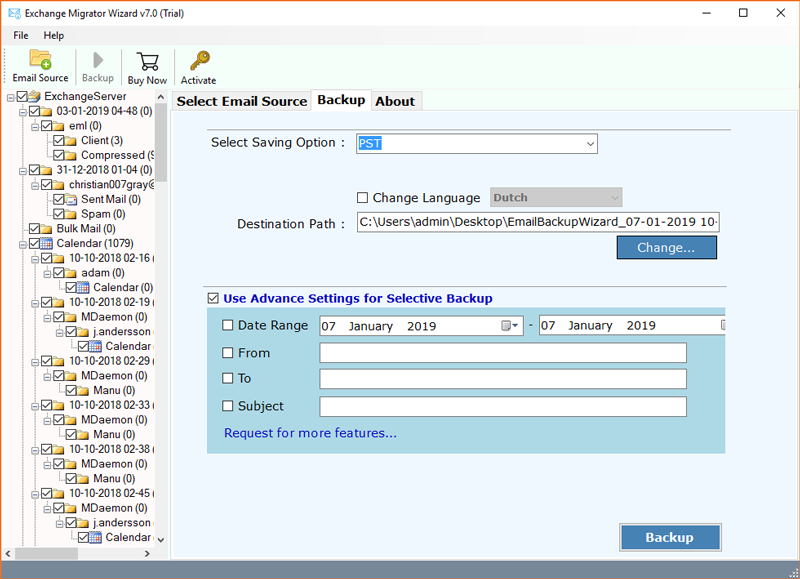Viewport: 800px width, 579px height.
Task: Open the Email Source toolbar icon
Action: click(x=40, y=59)
